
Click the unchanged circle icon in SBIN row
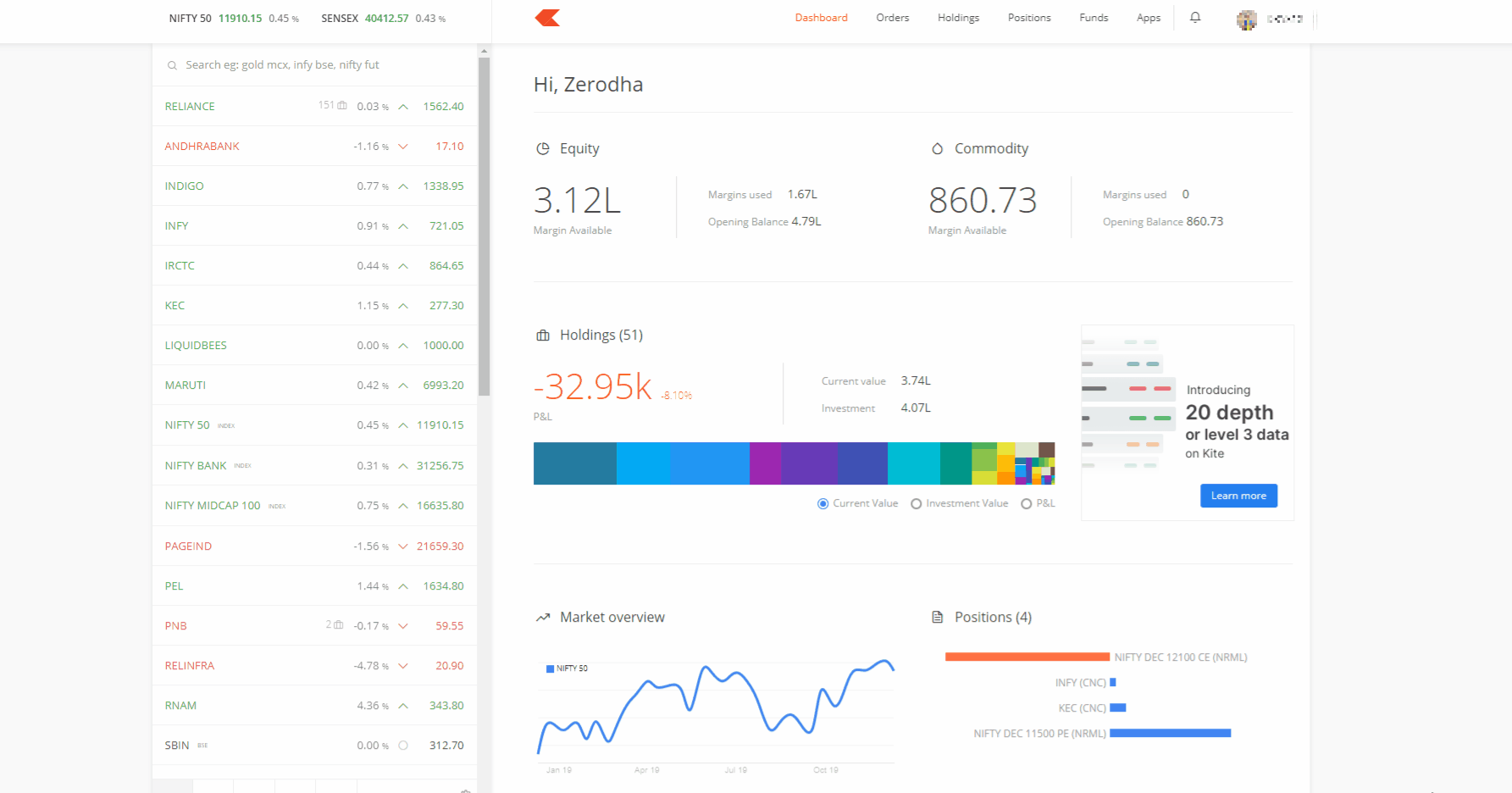(403, 746)
